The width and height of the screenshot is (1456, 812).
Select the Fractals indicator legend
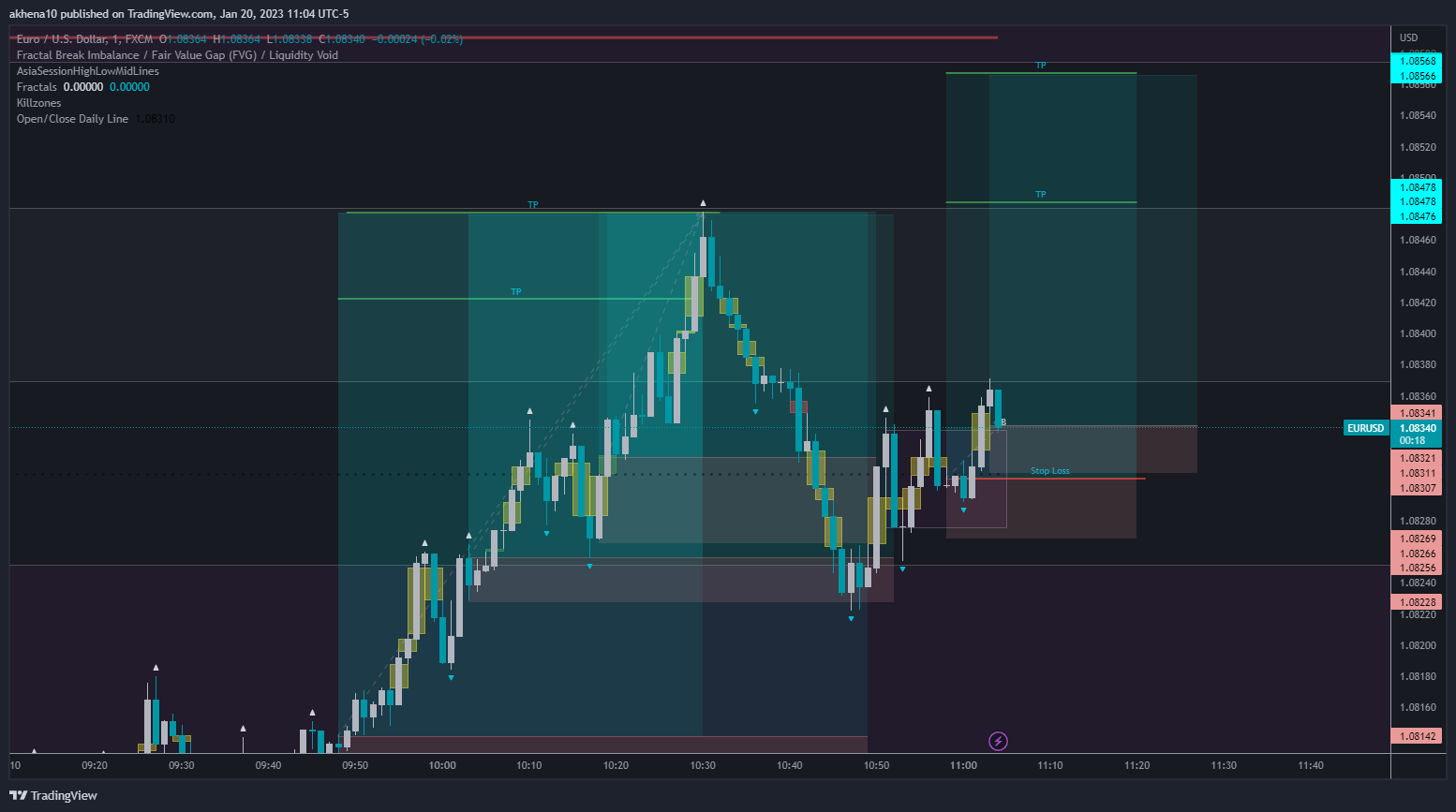pos(37,87)
